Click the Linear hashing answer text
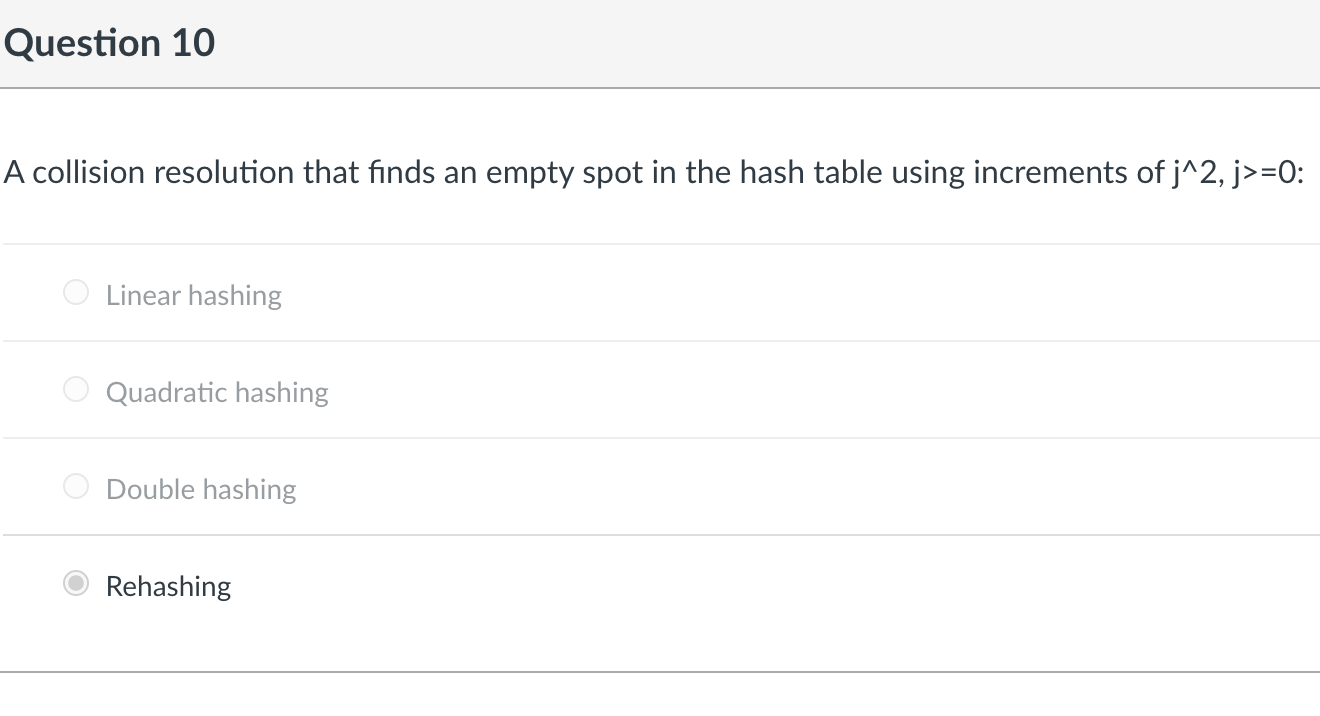Image resolution: width=1320 pixels, height=716 pixels. 193,295
